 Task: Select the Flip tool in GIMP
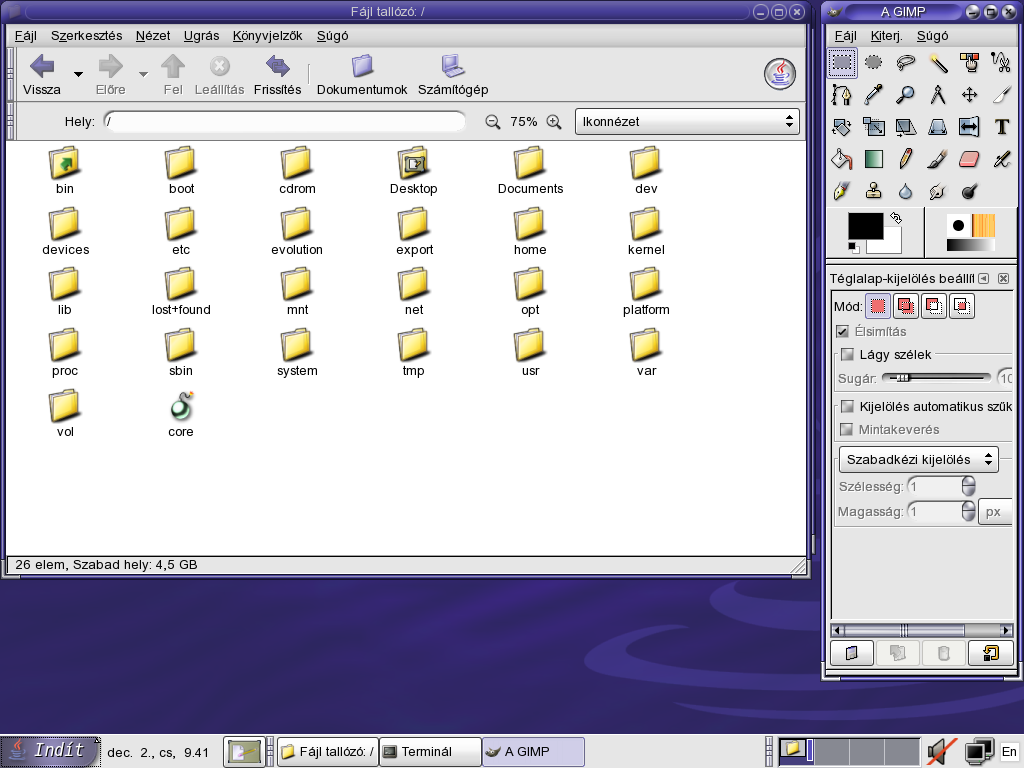969,127
